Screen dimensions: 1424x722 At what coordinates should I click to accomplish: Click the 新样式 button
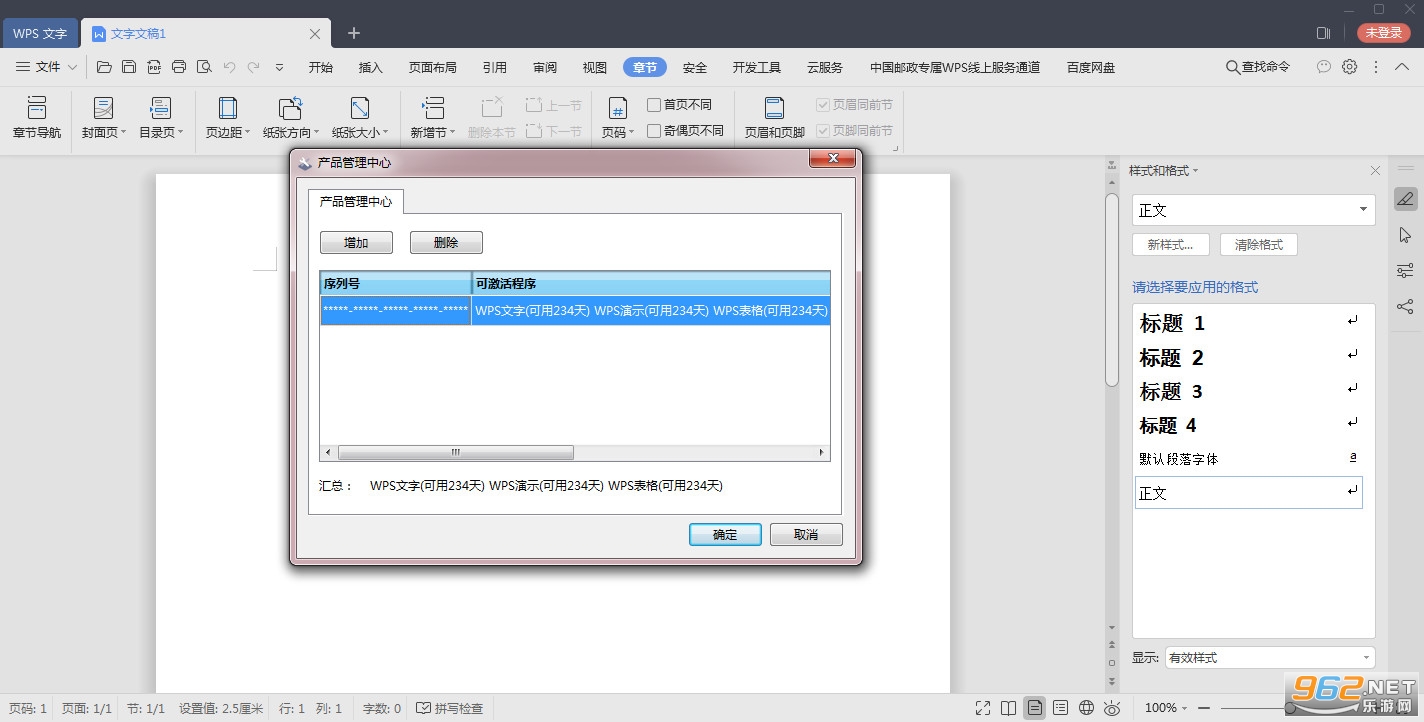point(1170,245)
